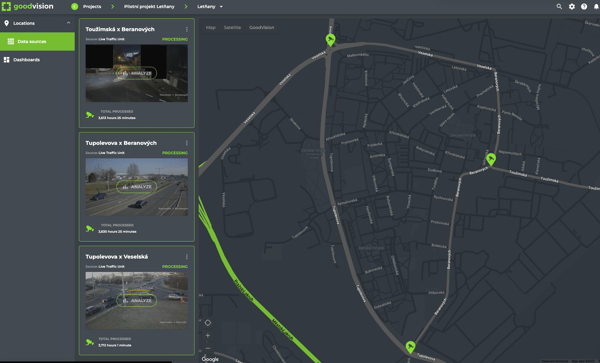Image resolution: width=600 pixels, height=363 pixels.
Task: Open the Letňany location dropdown
Action: point(210,7)
